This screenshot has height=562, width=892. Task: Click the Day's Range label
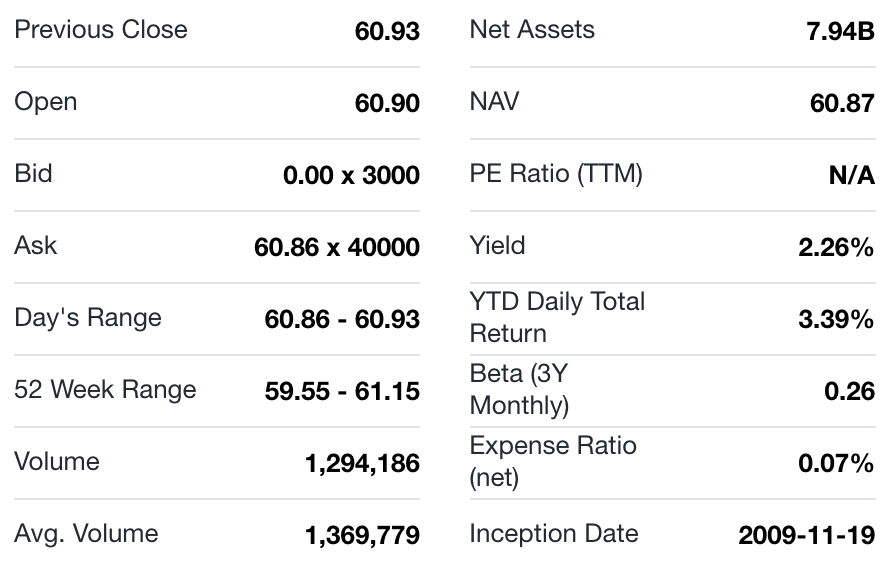(88, 318)
